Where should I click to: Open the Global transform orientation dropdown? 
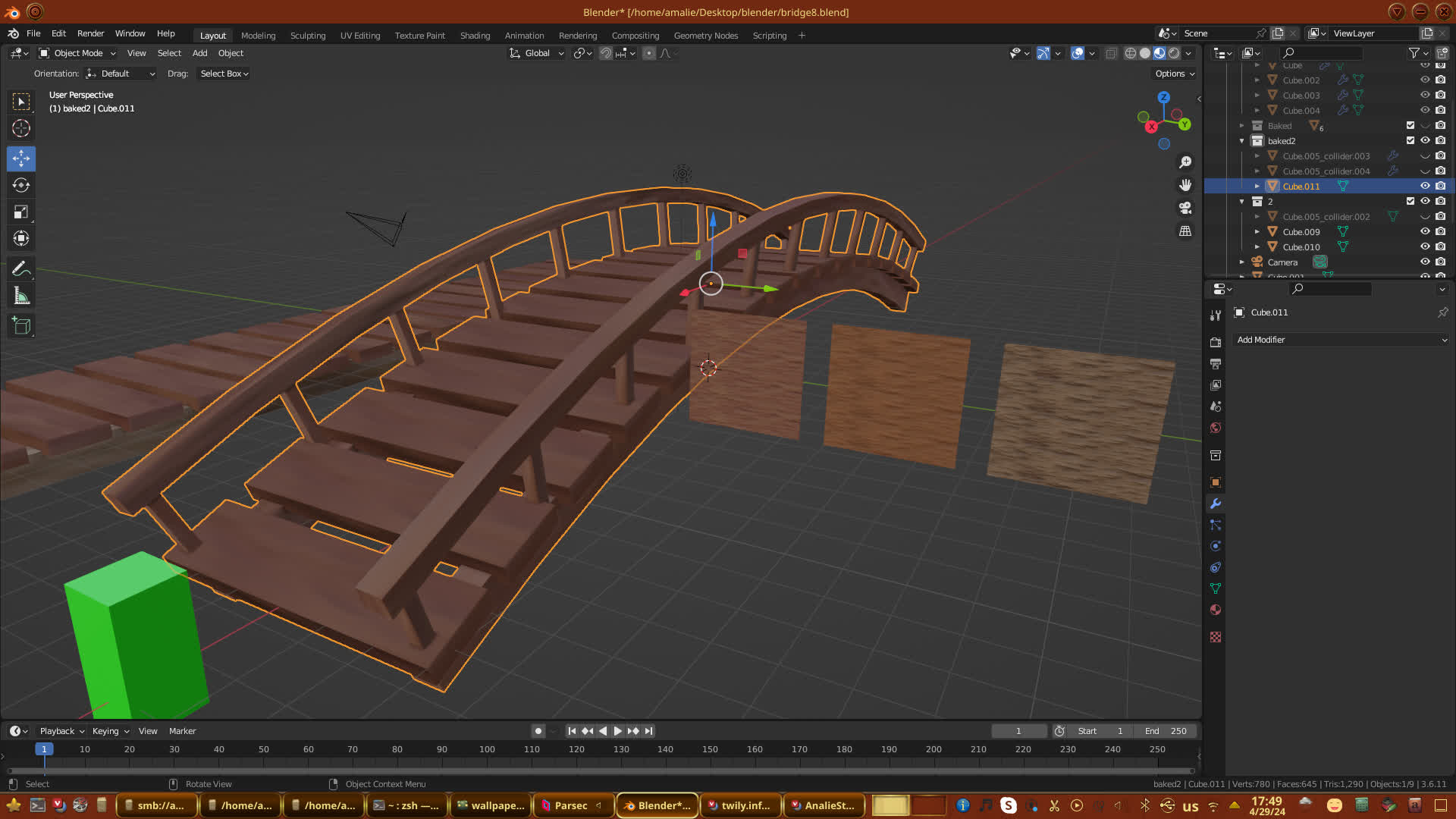click(x=537, y=53)
